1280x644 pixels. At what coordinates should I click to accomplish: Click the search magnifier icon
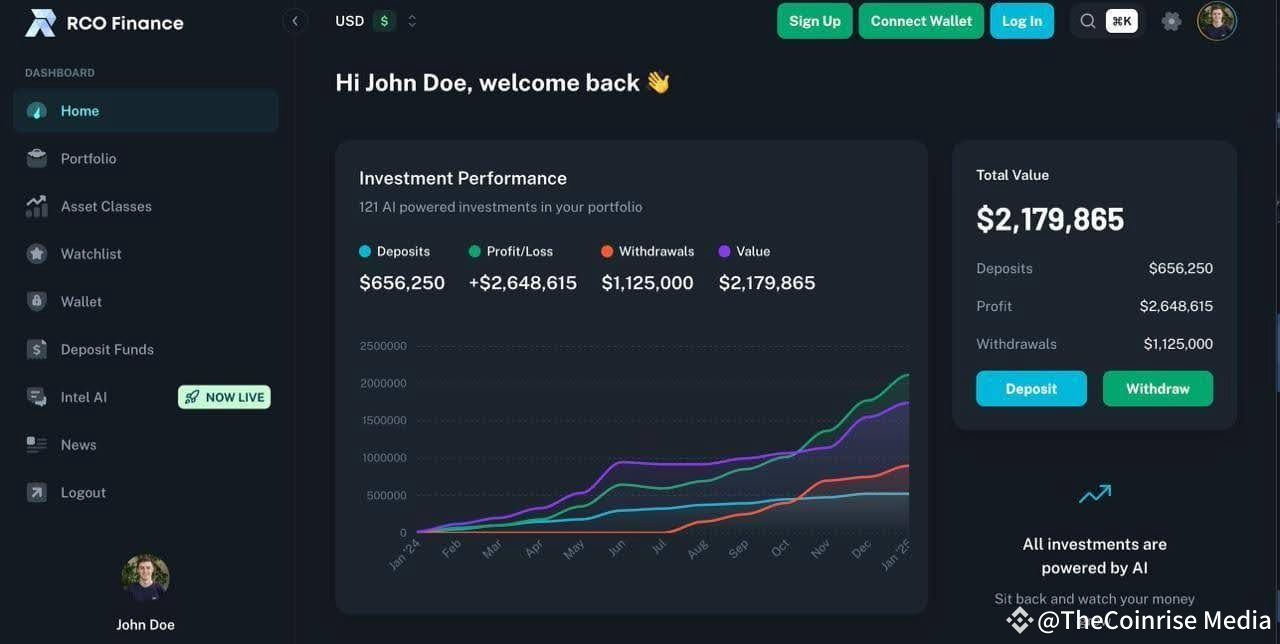point(1087,20)
